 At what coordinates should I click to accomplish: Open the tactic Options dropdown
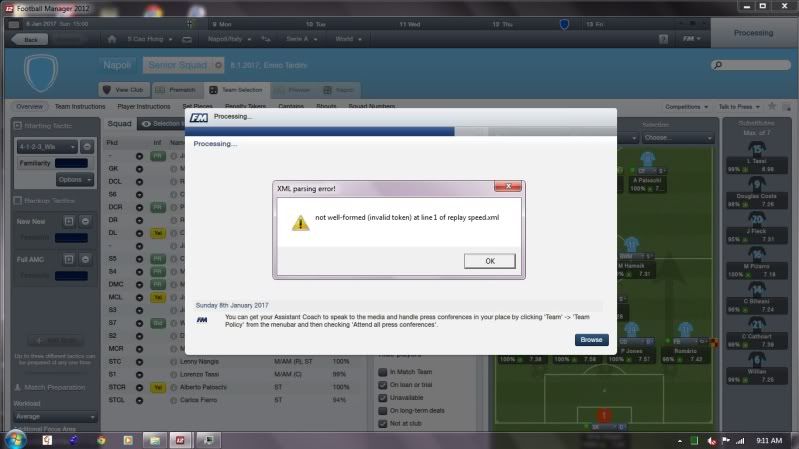[75, 180]
